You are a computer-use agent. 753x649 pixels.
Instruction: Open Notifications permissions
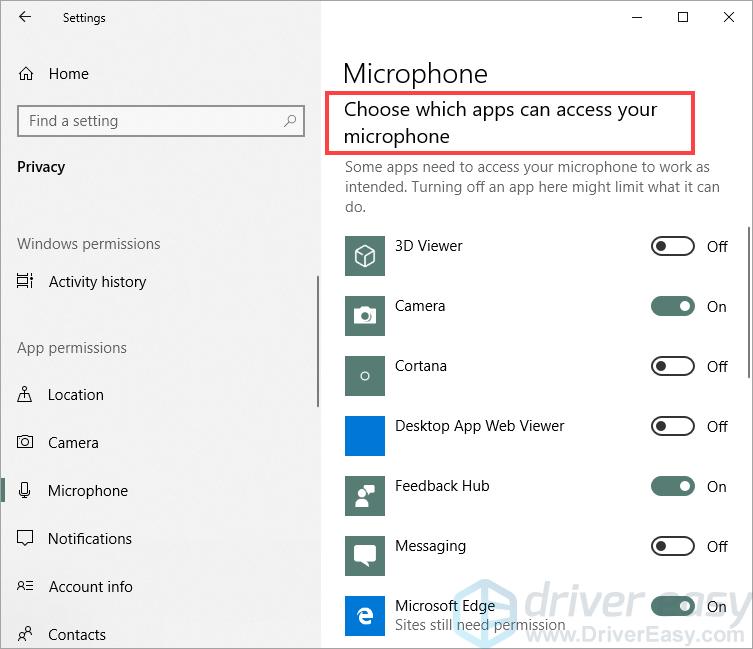[x=90, y=539]
